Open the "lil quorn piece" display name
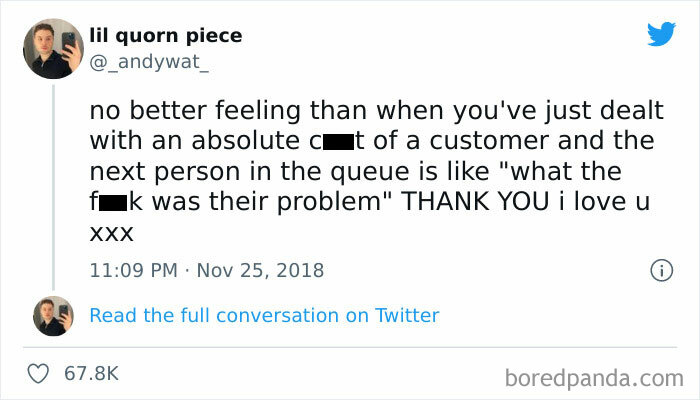This screenshot has height=400, width=700. pyautogui.click(x=165, y=36)
